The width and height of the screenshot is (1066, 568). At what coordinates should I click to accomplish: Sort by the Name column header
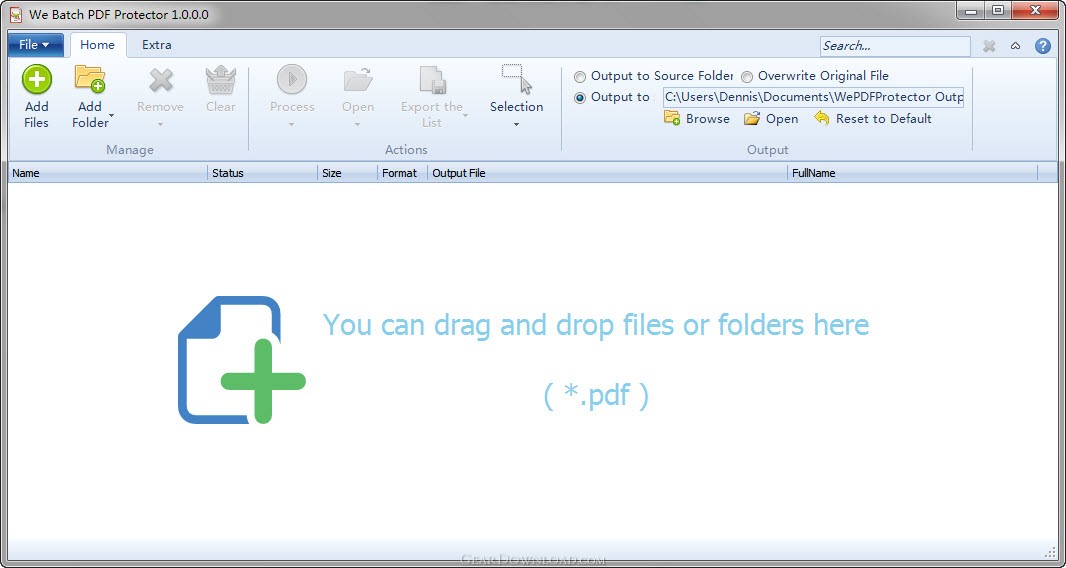click(107, 173)
